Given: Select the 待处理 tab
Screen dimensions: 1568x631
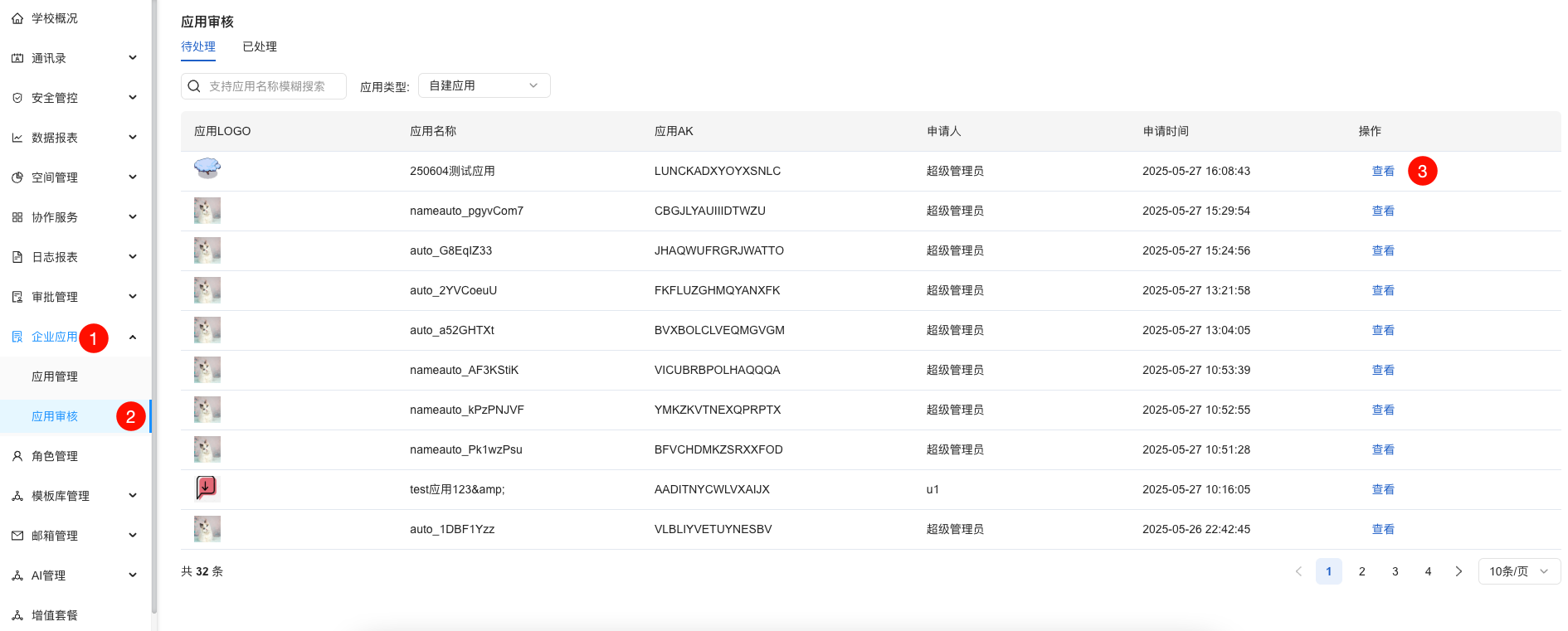Looking at the screenshot, I should tap(198, 46).
